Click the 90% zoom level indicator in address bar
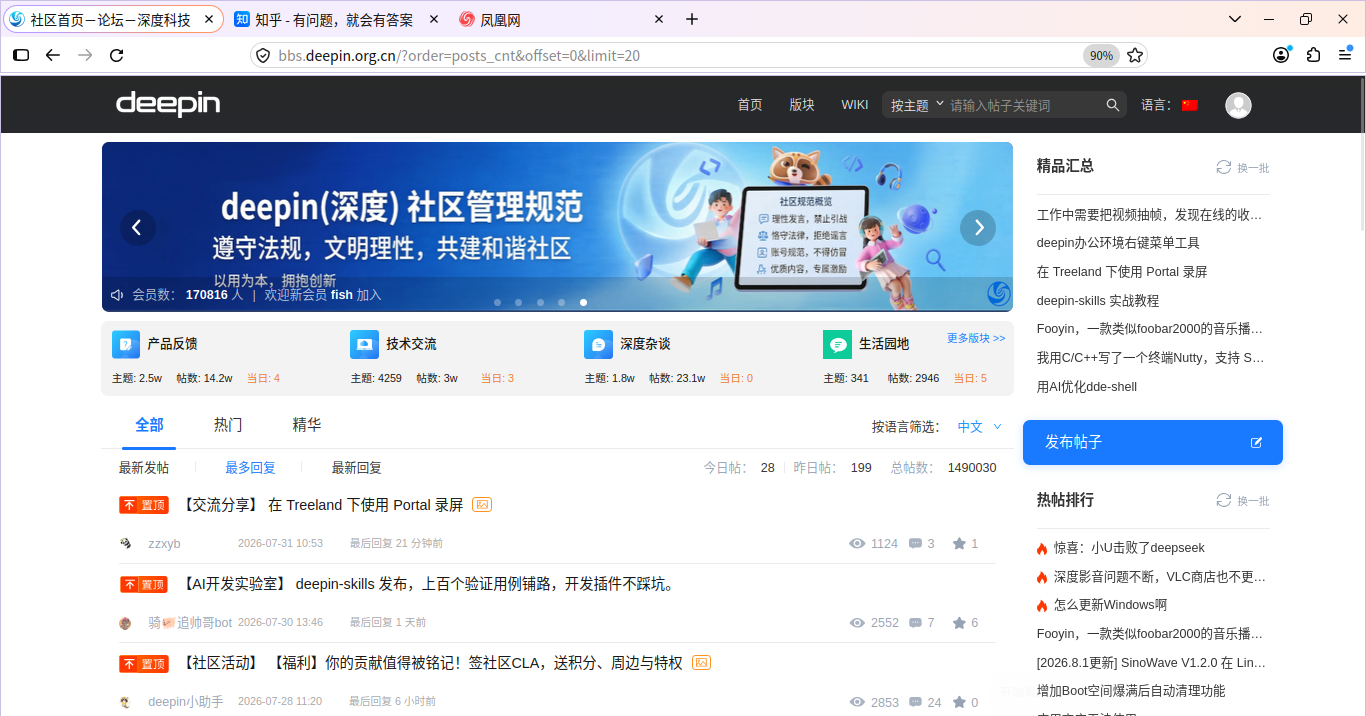1366x716 pixels. [1101, 56]
